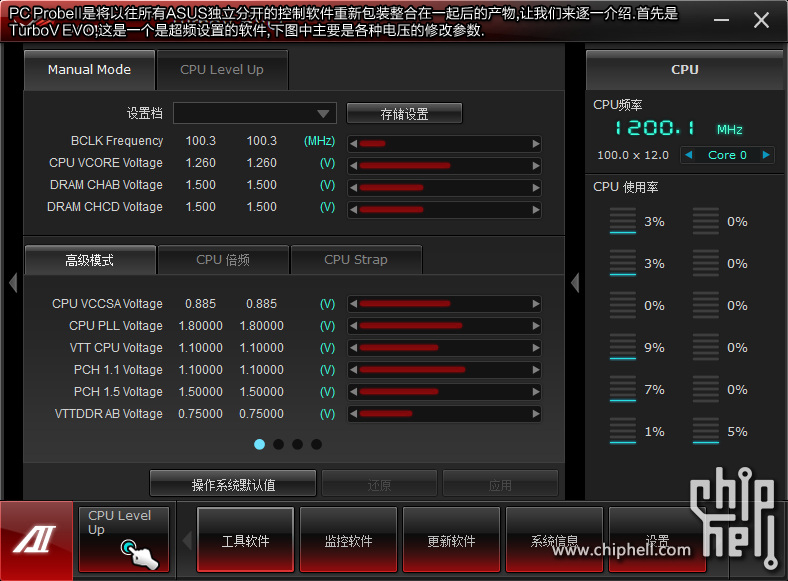The height and width of the screenshot is (581, 788).
Task: Decrease PCH 1.1 Voltage with left arrow
Action: coord(353,370)
